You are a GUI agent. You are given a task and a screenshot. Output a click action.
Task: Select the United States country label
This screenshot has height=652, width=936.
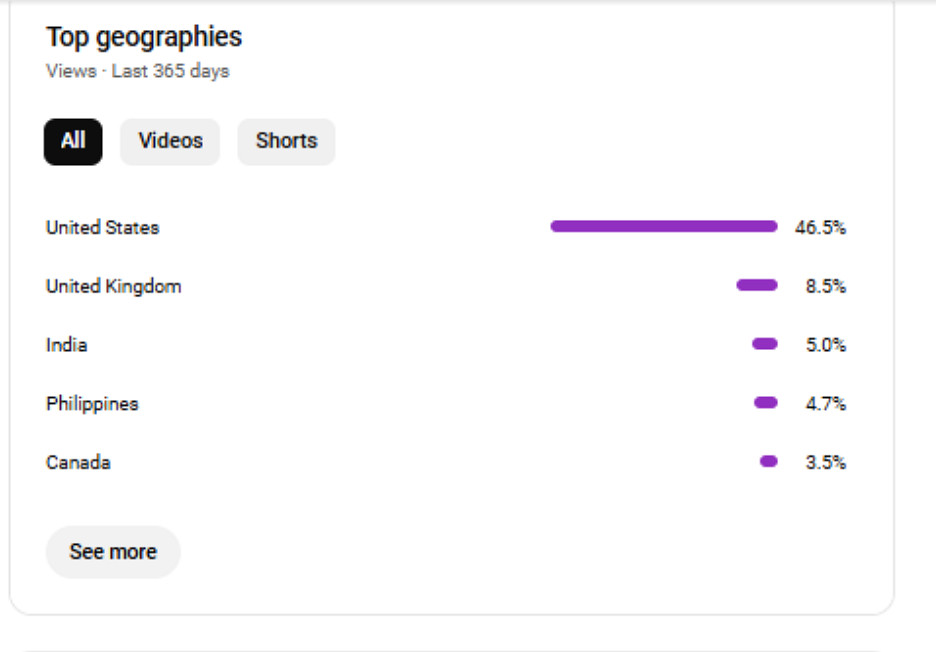click(103, 227)
